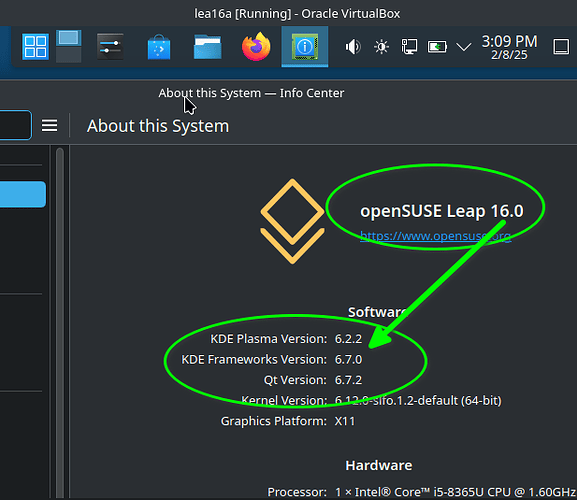Launch Firefox from the taskbar
This screenshot has height=500, width=577.
pos(256,47)
